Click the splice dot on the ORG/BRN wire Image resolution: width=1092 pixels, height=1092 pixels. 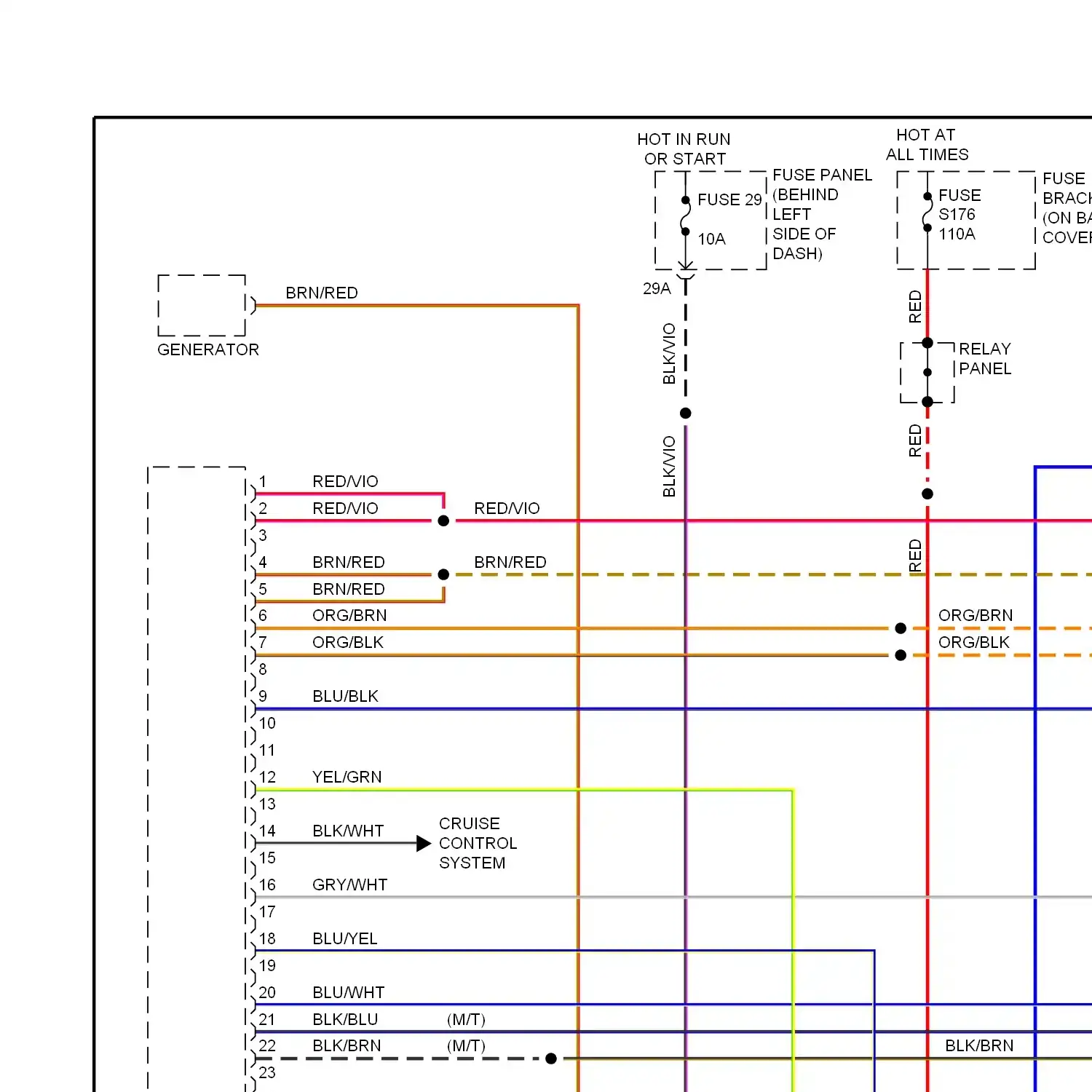point(901,628)
